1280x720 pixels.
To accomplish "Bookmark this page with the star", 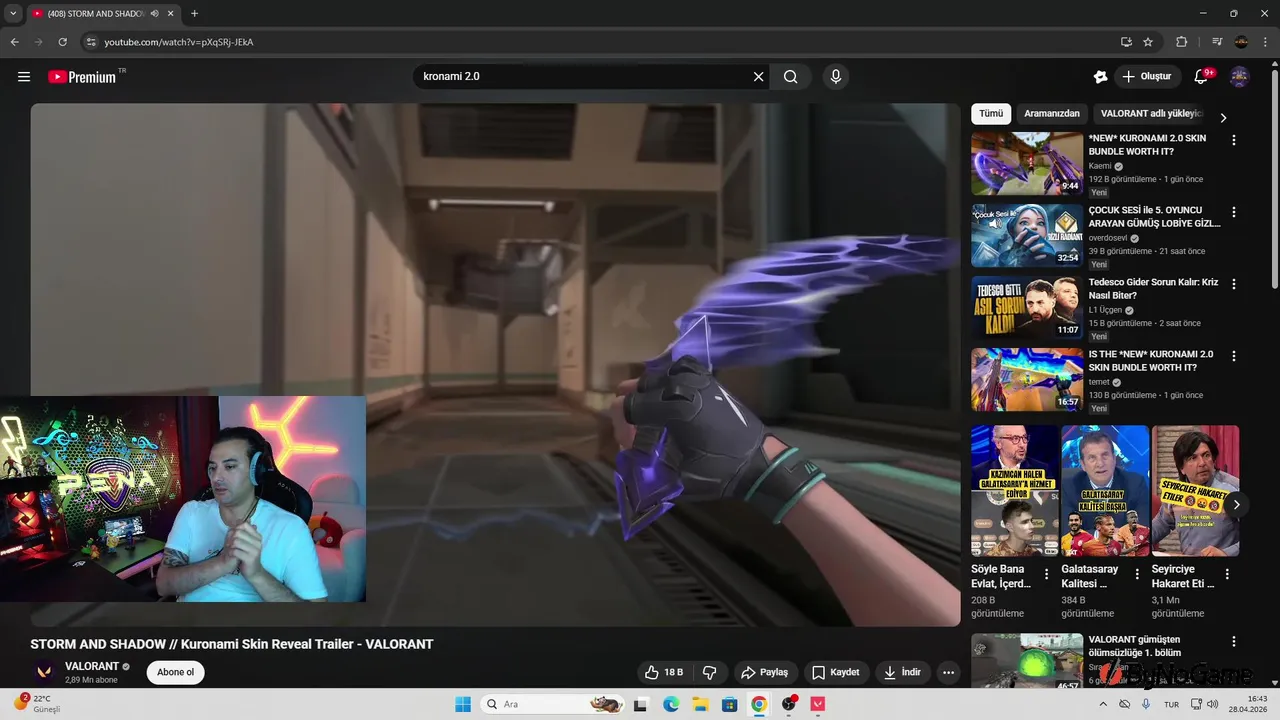I will pyautogui.click(x=1148, y=42).
